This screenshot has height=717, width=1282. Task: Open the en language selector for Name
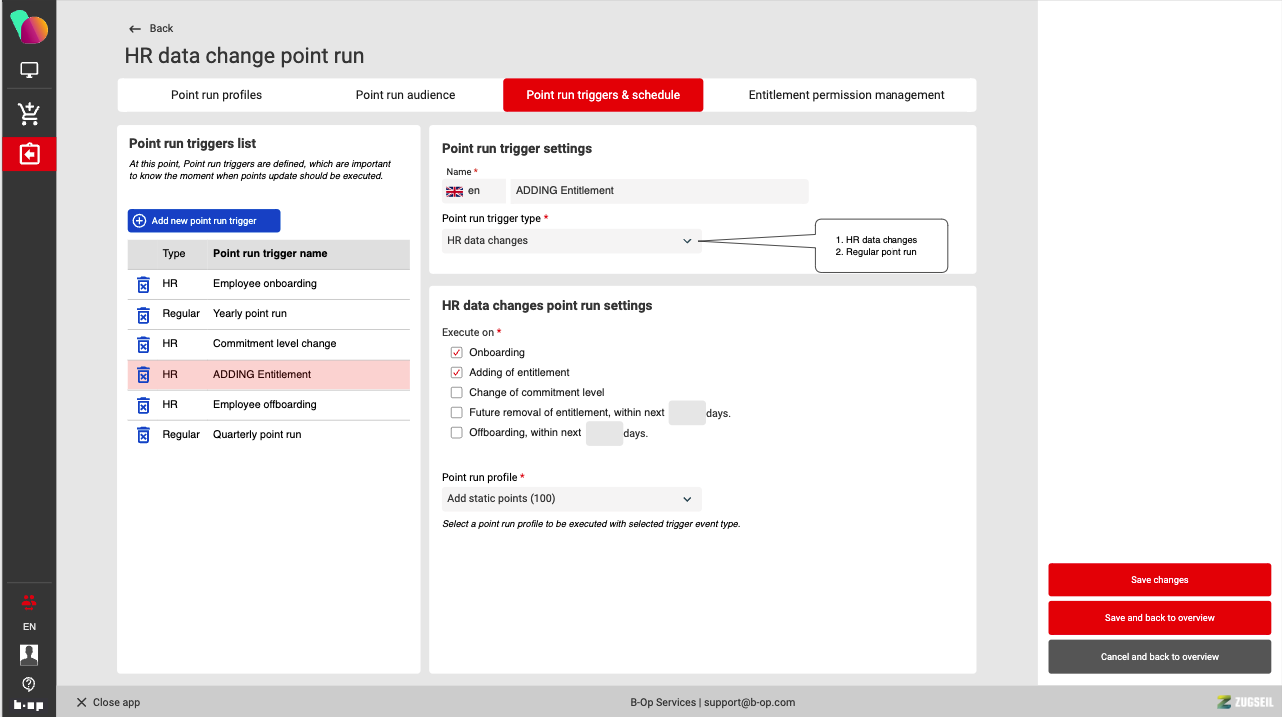click(x=473, y=191)
